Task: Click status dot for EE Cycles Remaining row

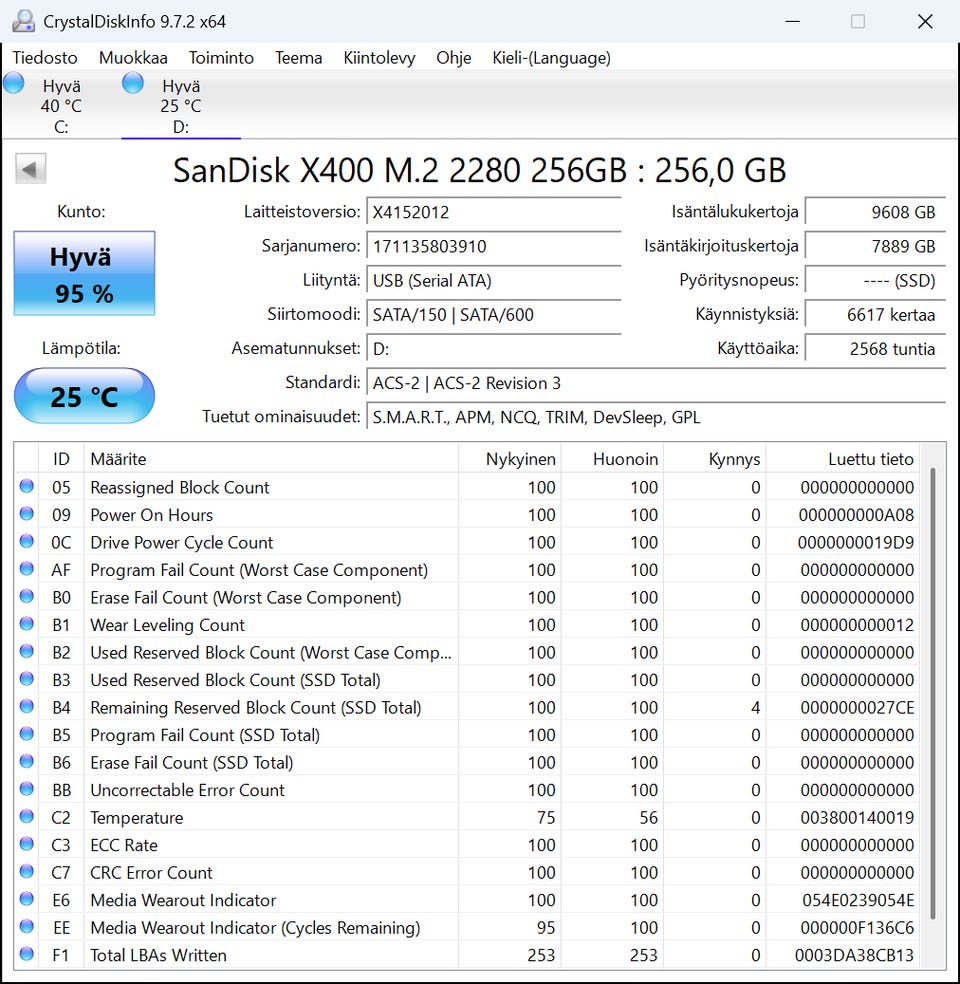Action: [26, 927]
